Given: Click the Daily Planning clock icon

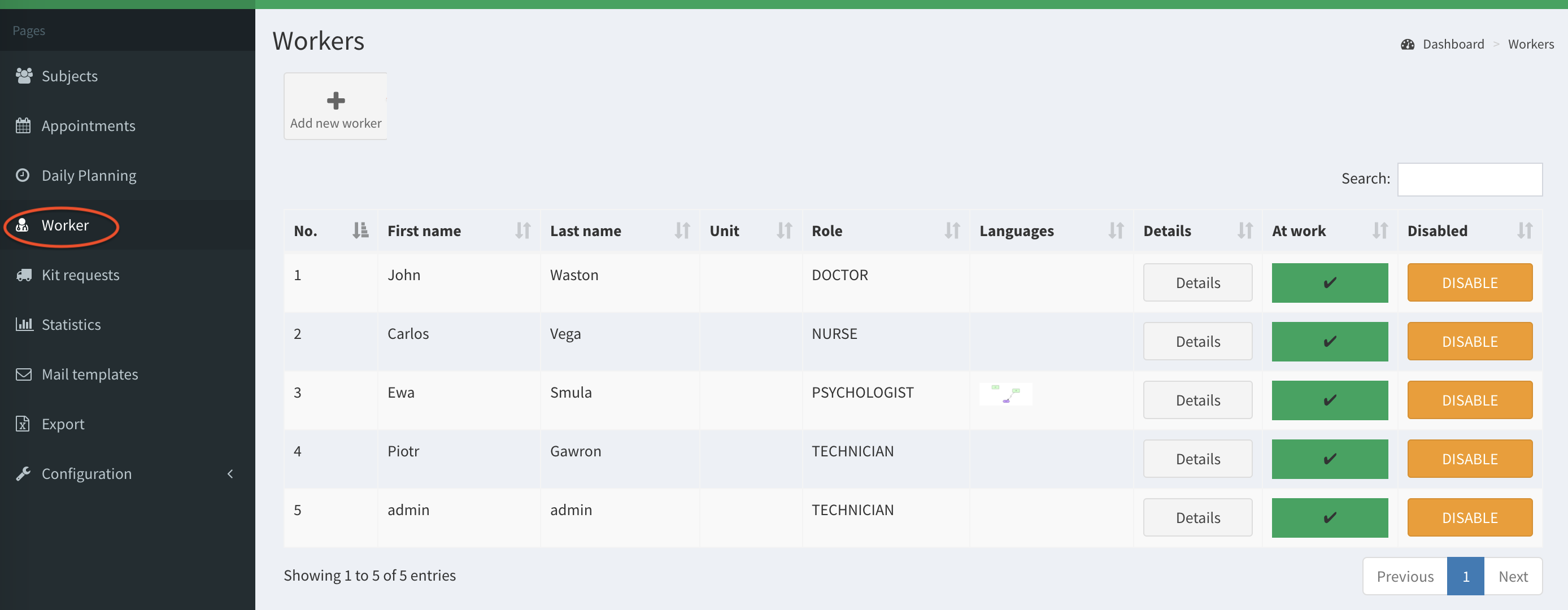Looking at the screenshot, I should tap(23, 175).
